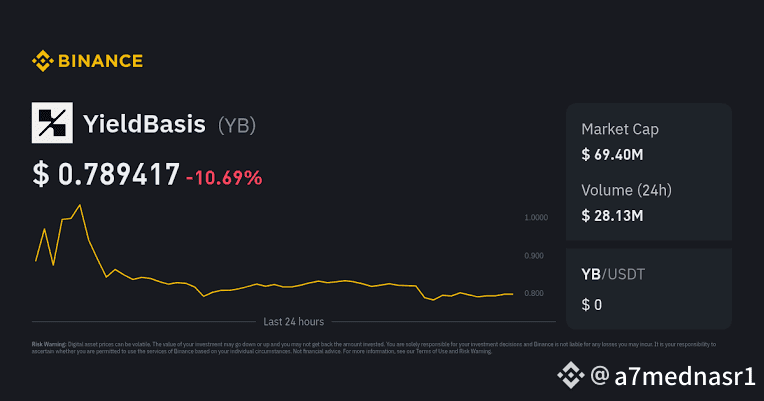
Task: Click the $ 28.13M volume value
Action: (612, 215)
